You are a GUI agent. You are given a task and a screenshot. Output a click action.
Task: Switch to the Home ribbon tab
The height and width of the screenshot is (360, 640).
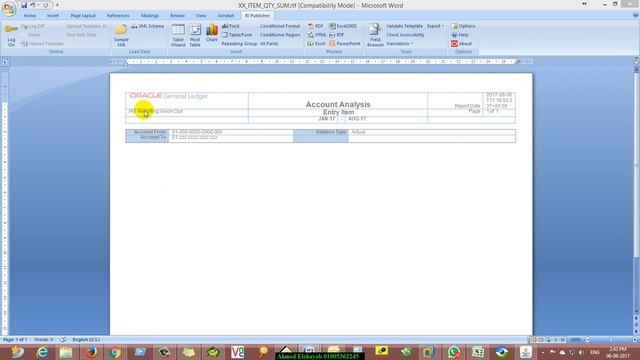click(30, 16)
